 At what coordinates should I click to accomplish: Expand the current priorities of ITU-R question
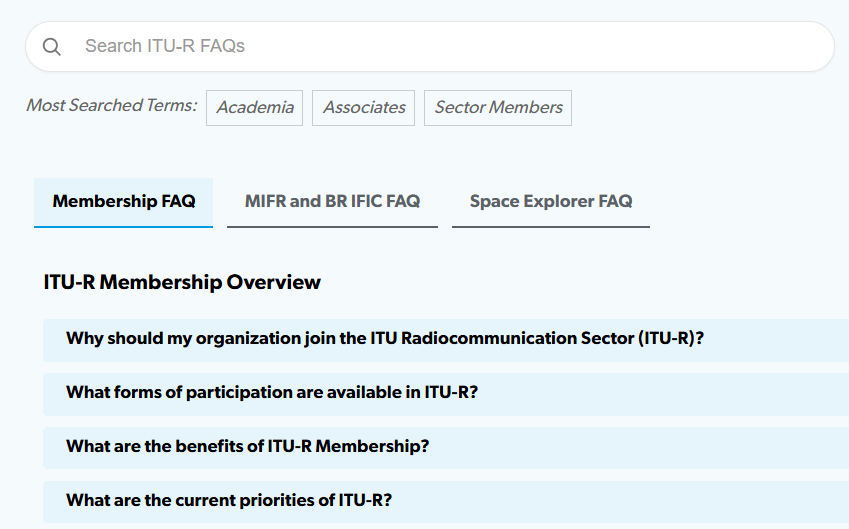point(229,501)
